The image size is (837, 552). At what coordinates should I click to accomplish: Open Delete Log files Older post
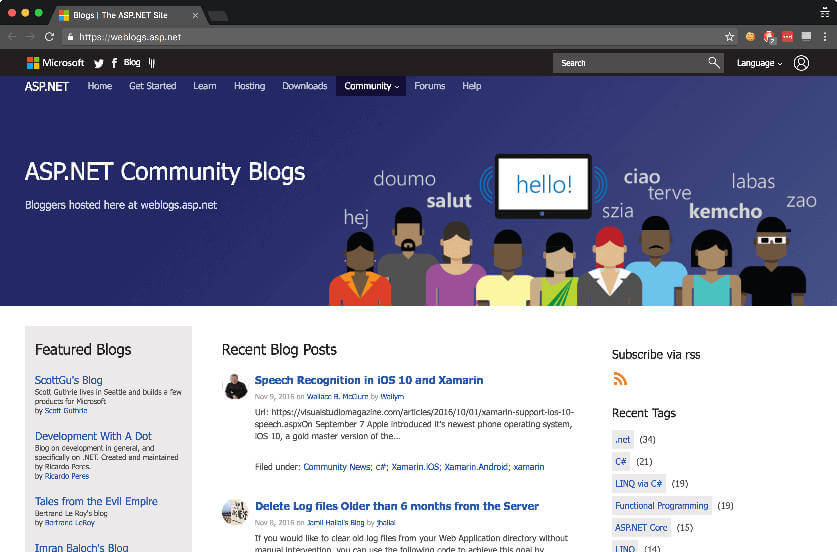click(397, 506)
